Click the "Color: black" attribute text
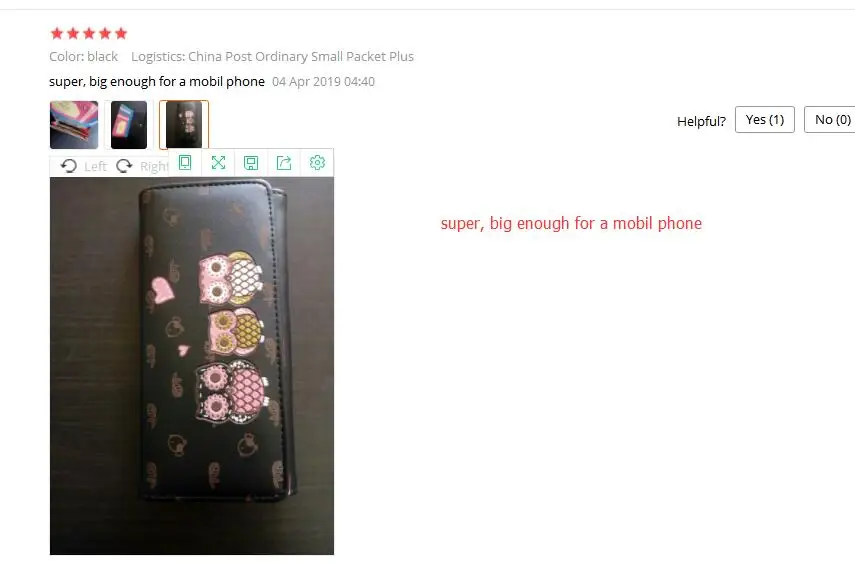Viewport: 855px width, 569px height. 83,57
